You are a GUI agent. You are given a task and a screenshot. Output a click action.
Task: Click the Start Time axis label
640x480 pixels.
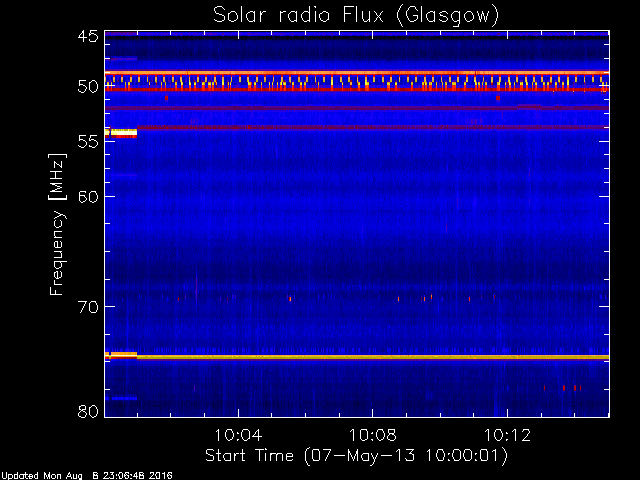click(356, 456)
